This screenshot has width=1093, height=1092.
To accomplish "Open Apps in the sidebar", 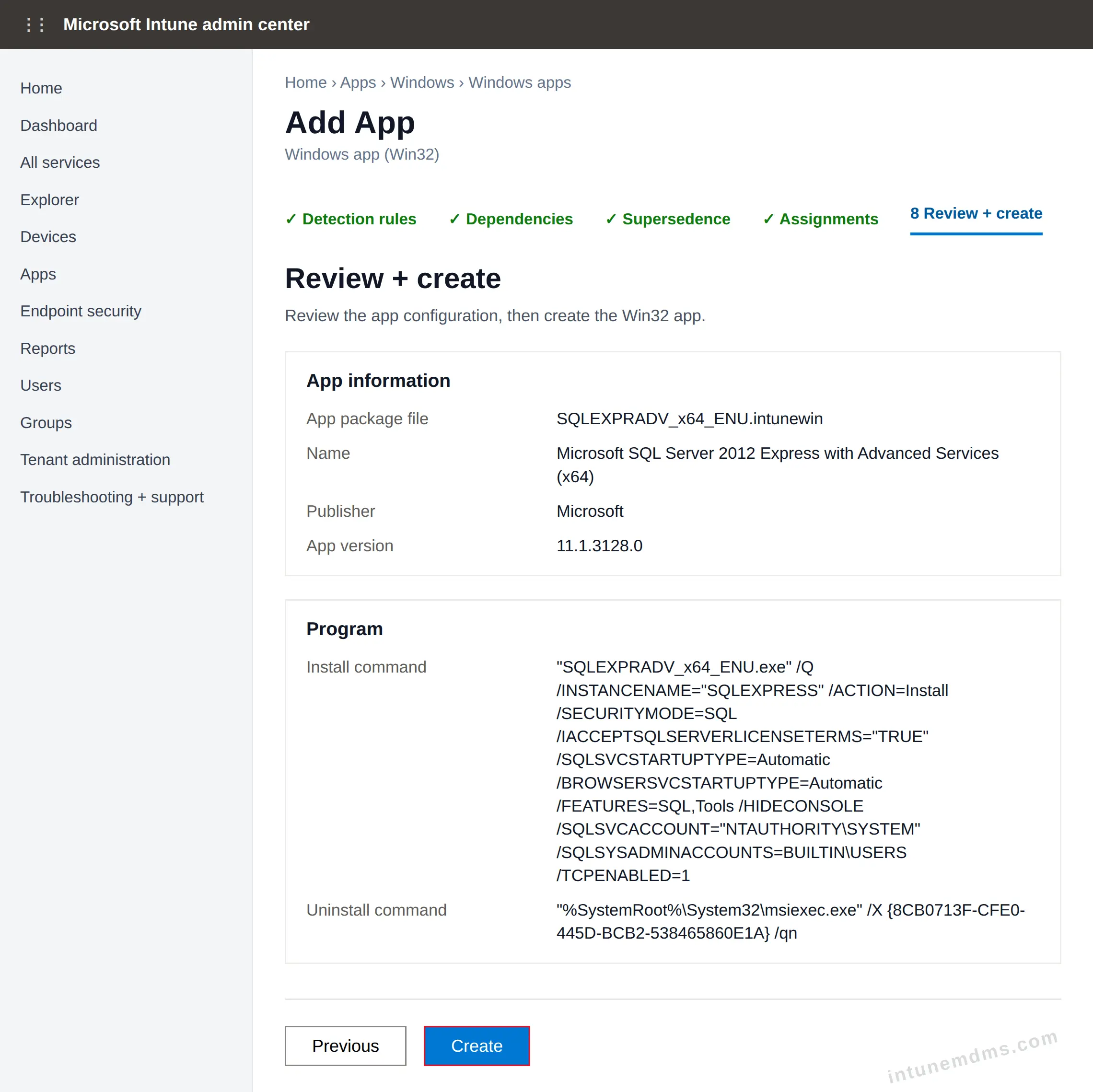I will pos(38,274).
